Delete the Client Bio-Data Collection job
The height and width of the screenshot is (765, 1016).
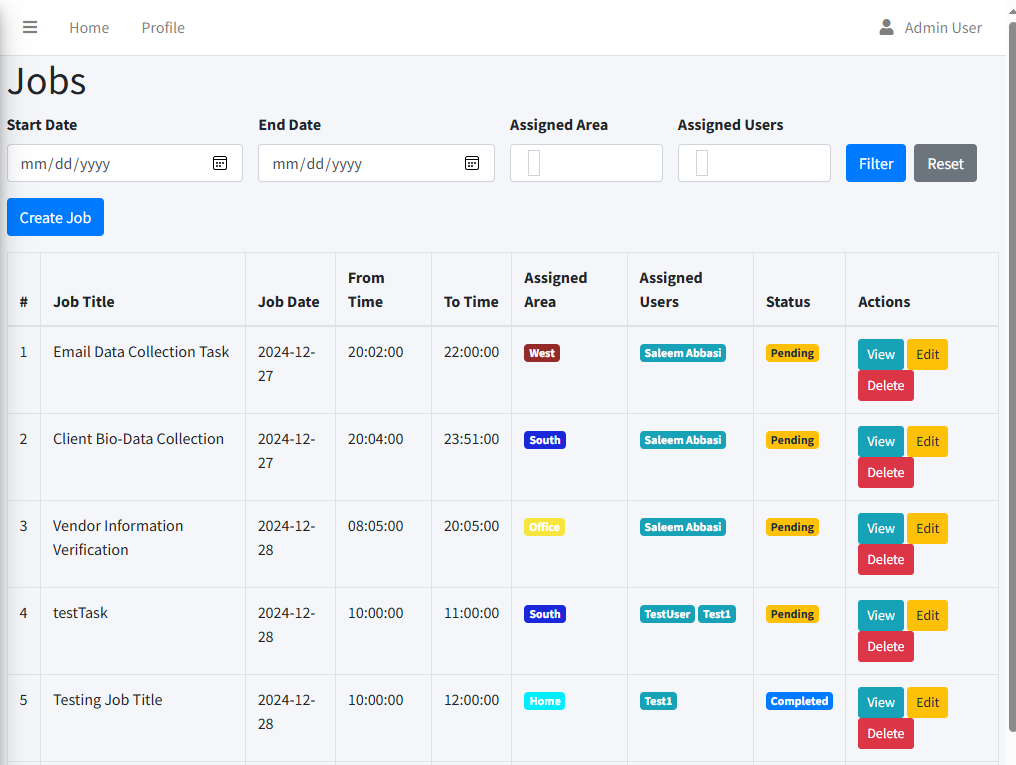886,472
